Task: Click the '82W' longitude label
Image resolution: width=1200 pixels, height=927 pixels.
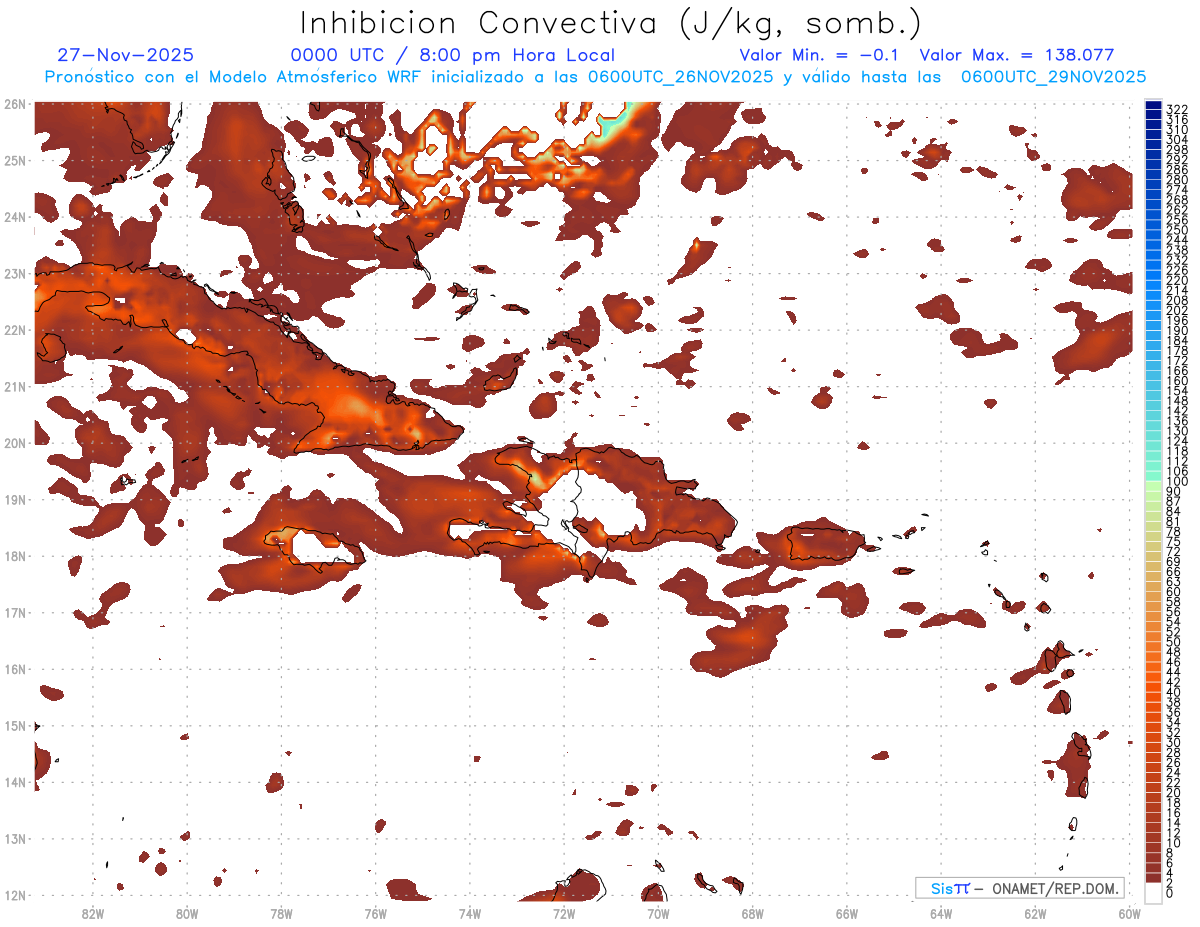Action: pyautogui.click(x=92, y=913)
